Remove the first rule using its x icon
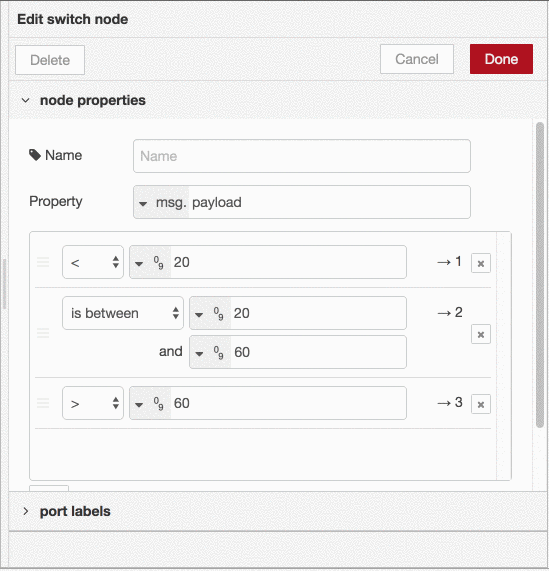Image resolution: width=549 pixels, height=571 pixels. tap(481, 263)
